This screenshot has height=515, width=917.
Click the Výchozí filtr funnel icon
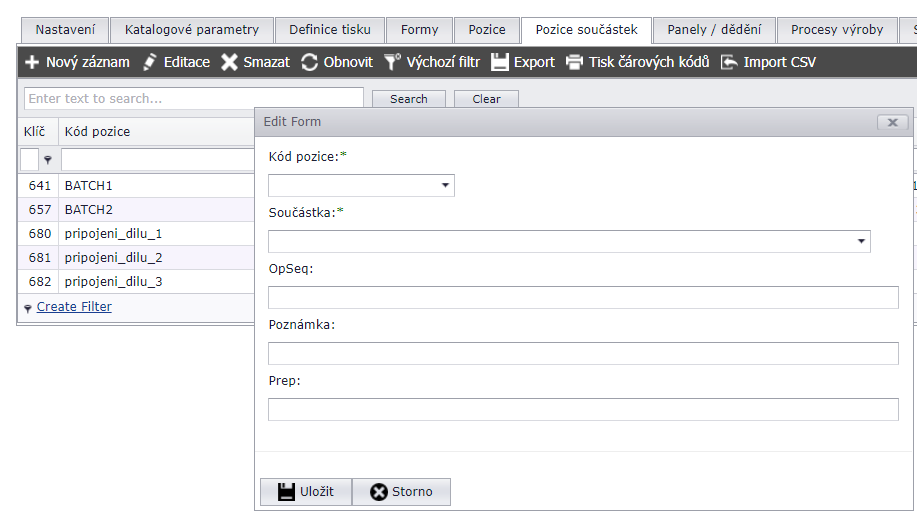point(393,62)
